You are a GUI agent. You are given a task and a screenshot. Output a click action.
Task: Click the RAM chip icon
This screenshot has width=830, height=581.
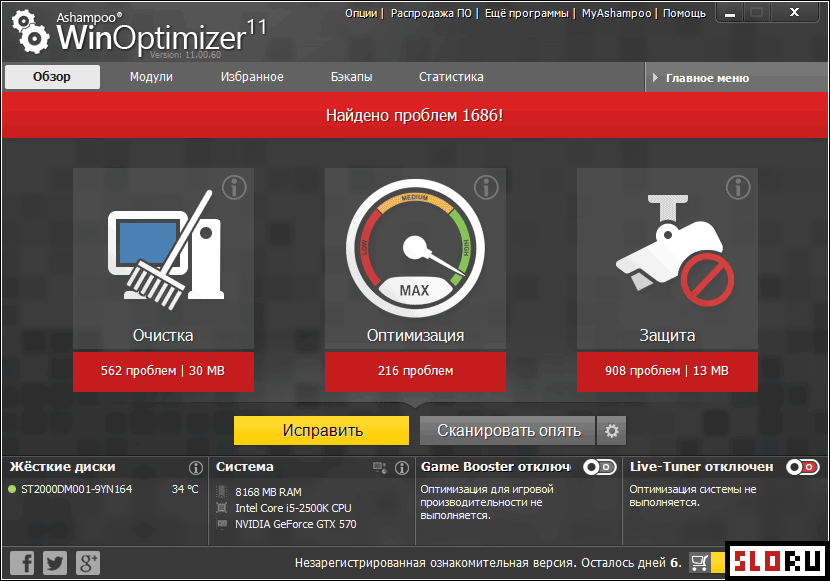pos(222,492)
